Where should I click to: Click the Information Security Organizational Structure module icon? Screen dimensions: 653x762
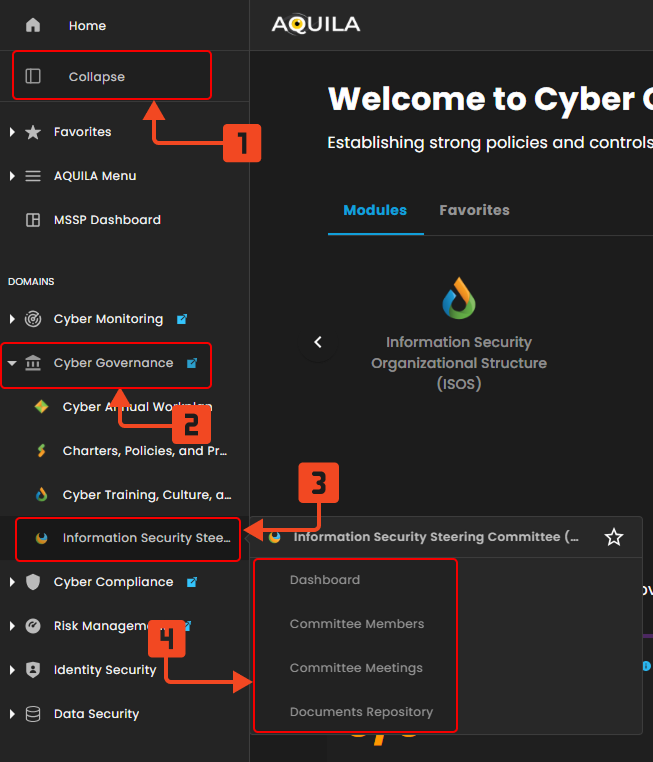coord(459,298)
